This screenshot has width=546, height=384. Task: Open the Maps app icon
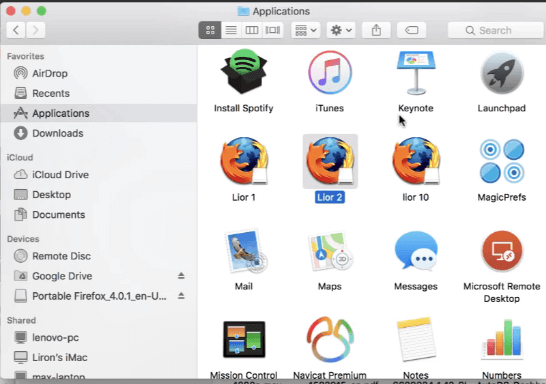coord(330,251)
